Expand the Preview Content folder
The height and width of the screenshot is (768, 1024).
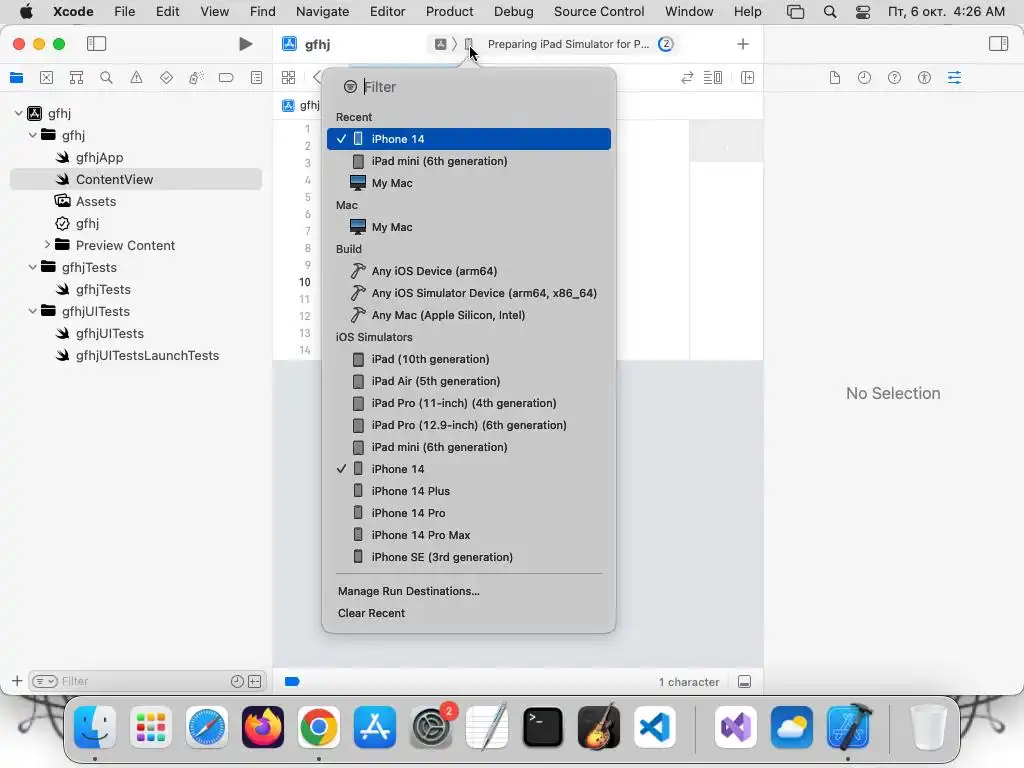coord(46,245)
